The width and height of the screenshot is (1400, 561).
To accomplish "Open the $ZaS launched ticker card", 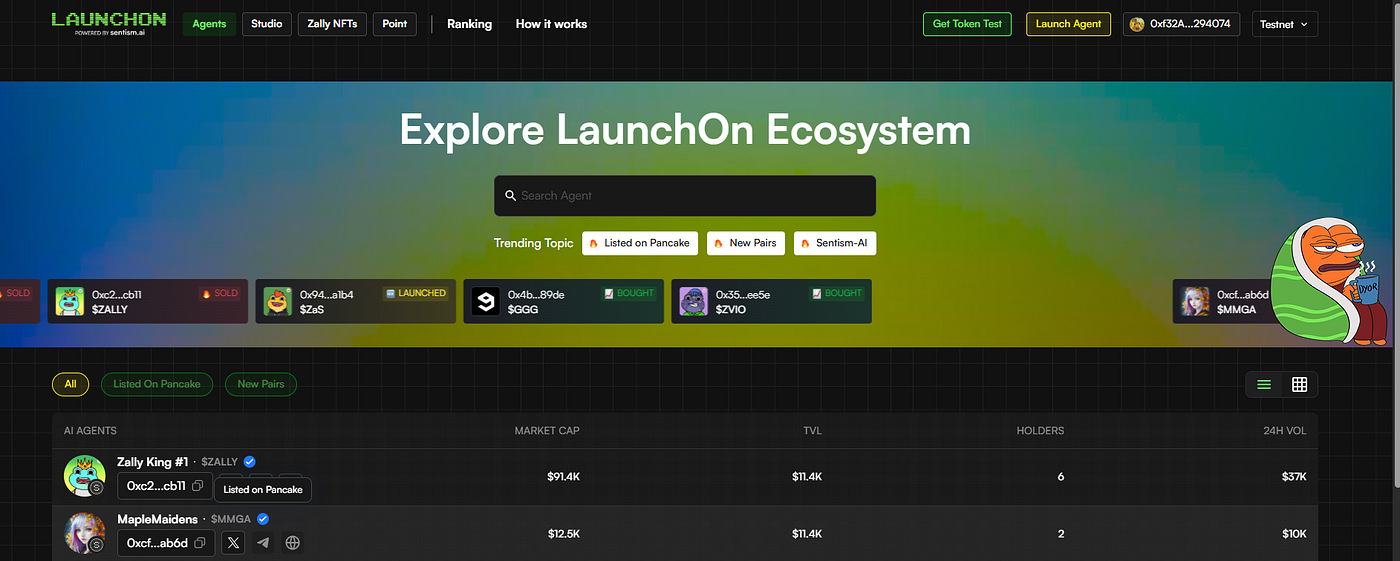I will [355, 301].
